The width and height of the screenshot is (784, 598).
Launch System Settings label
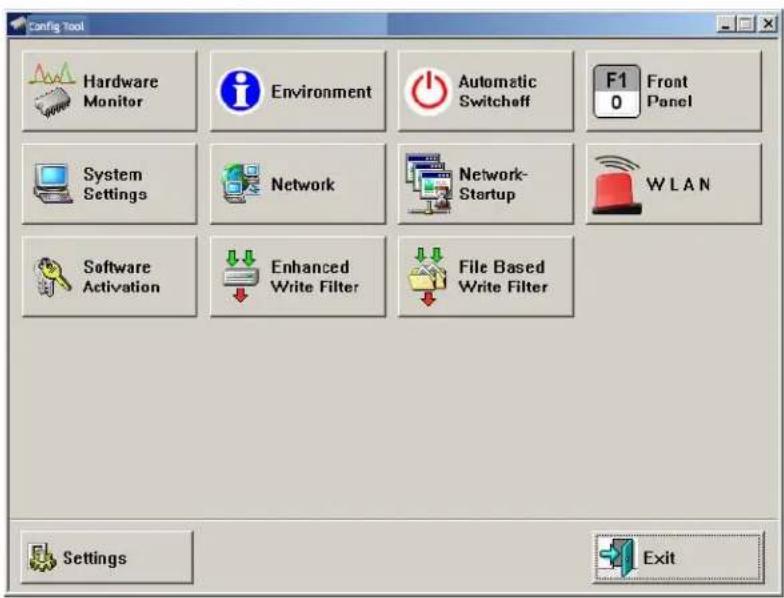click(115, 184)
